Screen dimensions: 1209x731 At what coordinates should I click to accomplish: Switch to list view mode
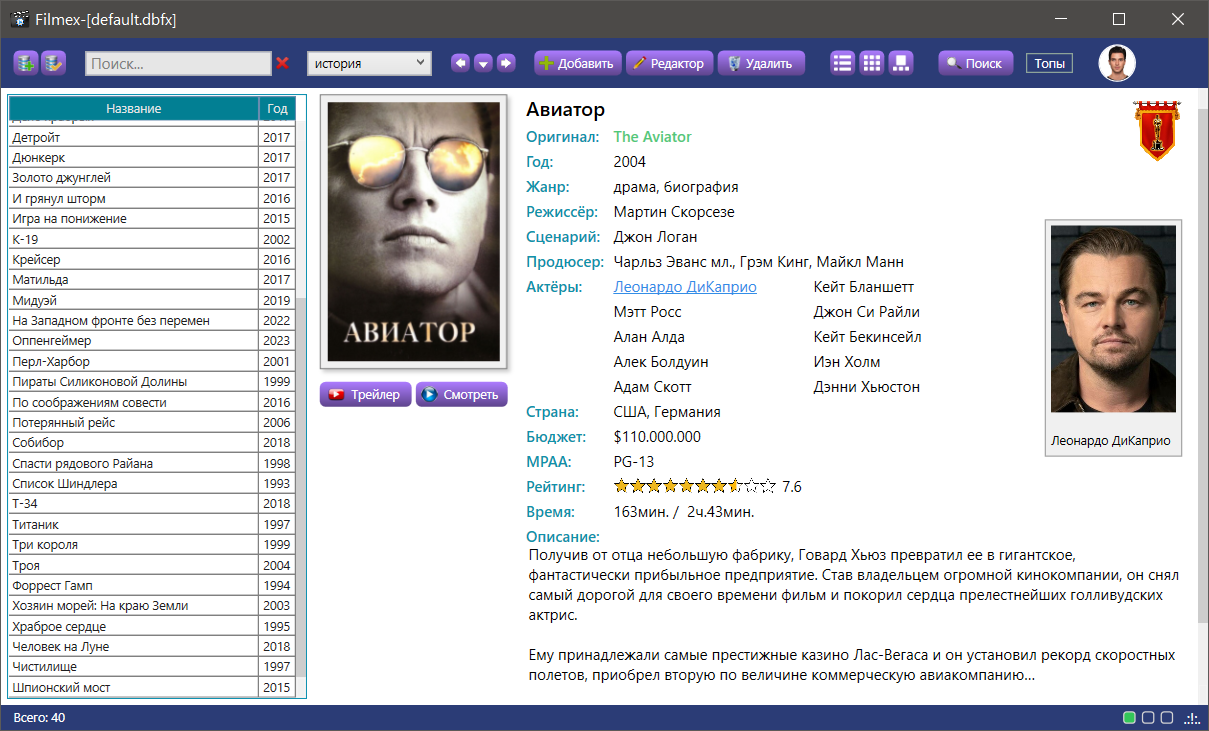pos(843,63)
